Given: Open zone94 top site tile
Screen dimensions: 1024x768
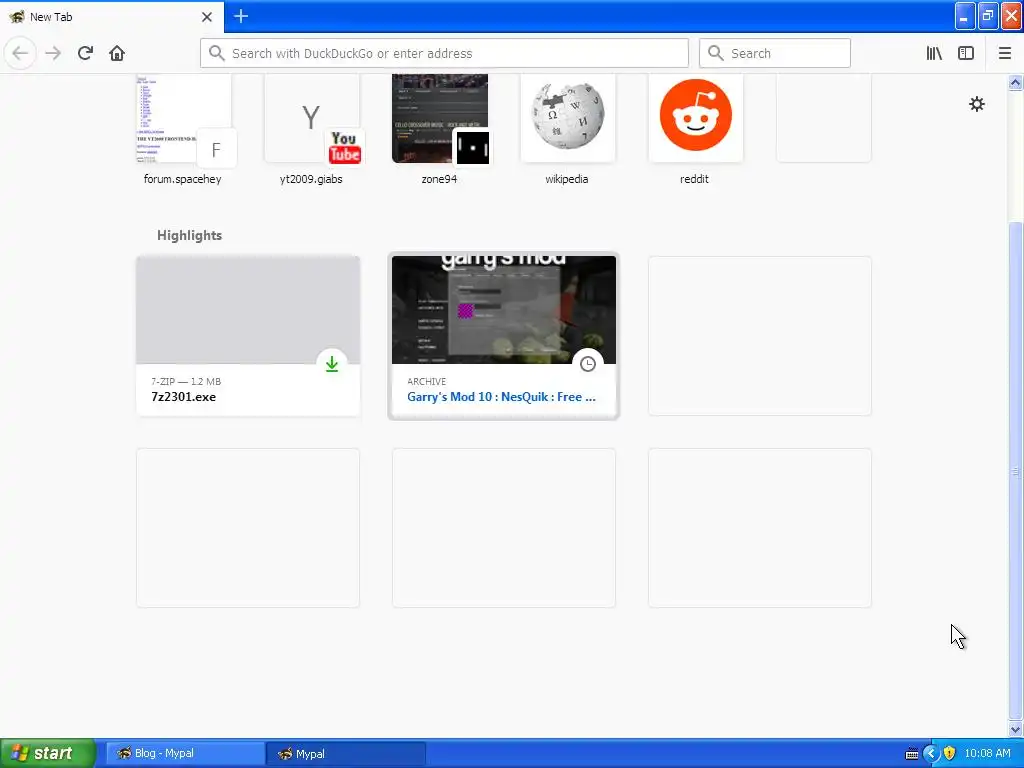Looking at the screenshot, I should click(x=440, y=118).
